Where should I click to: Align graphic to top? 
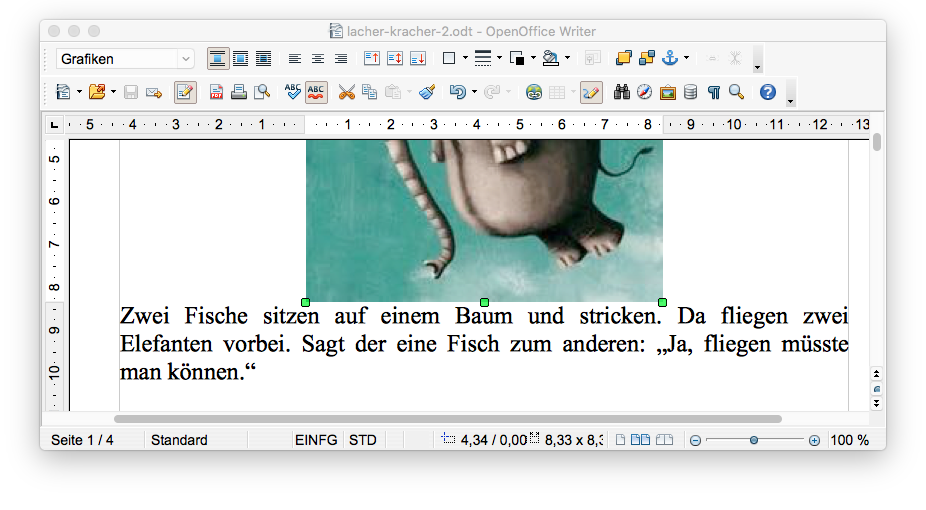[x=371, y=58]
